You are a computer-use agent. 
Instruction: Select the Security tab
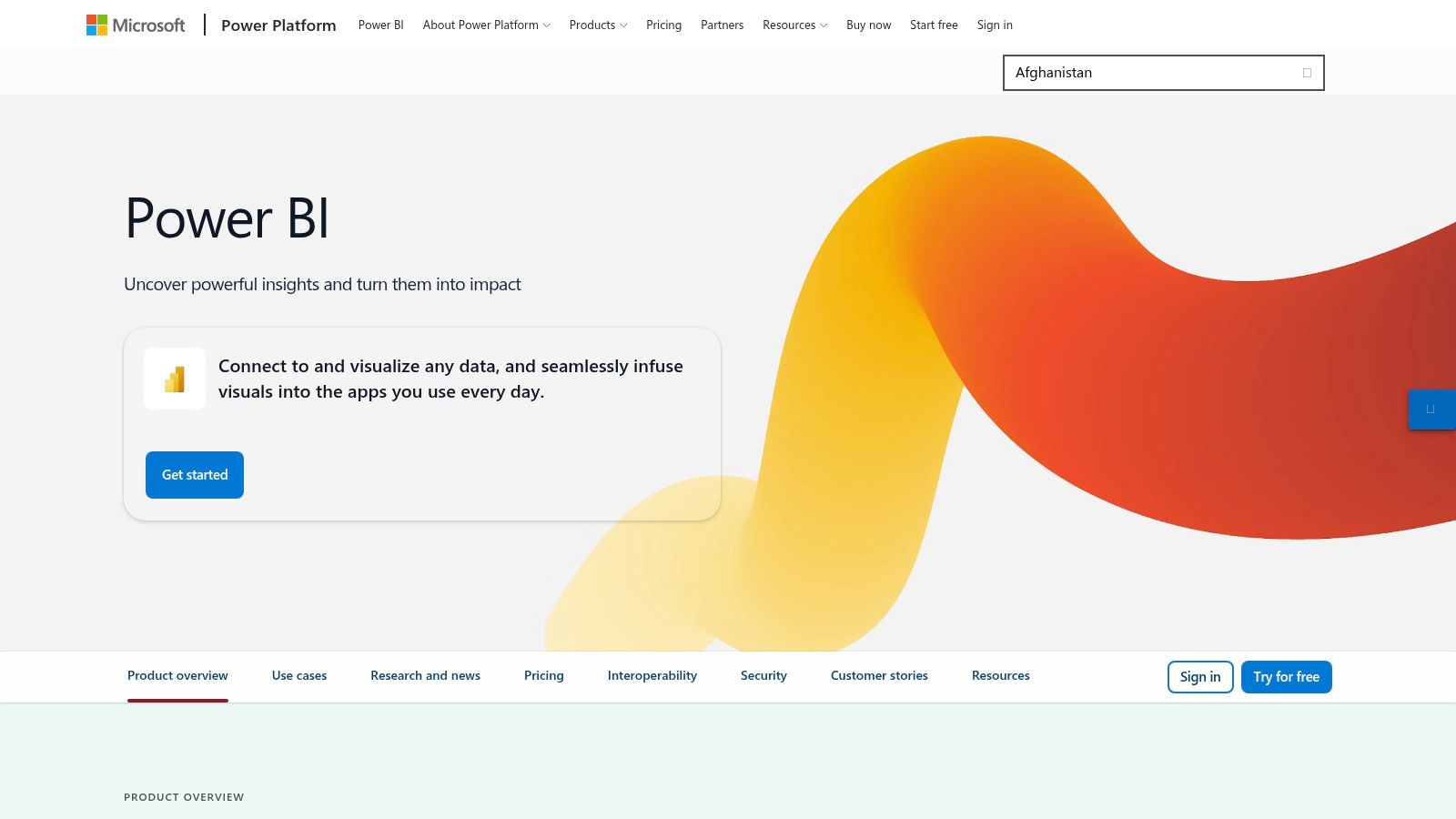pyautogui.click(x=763, y=675)
